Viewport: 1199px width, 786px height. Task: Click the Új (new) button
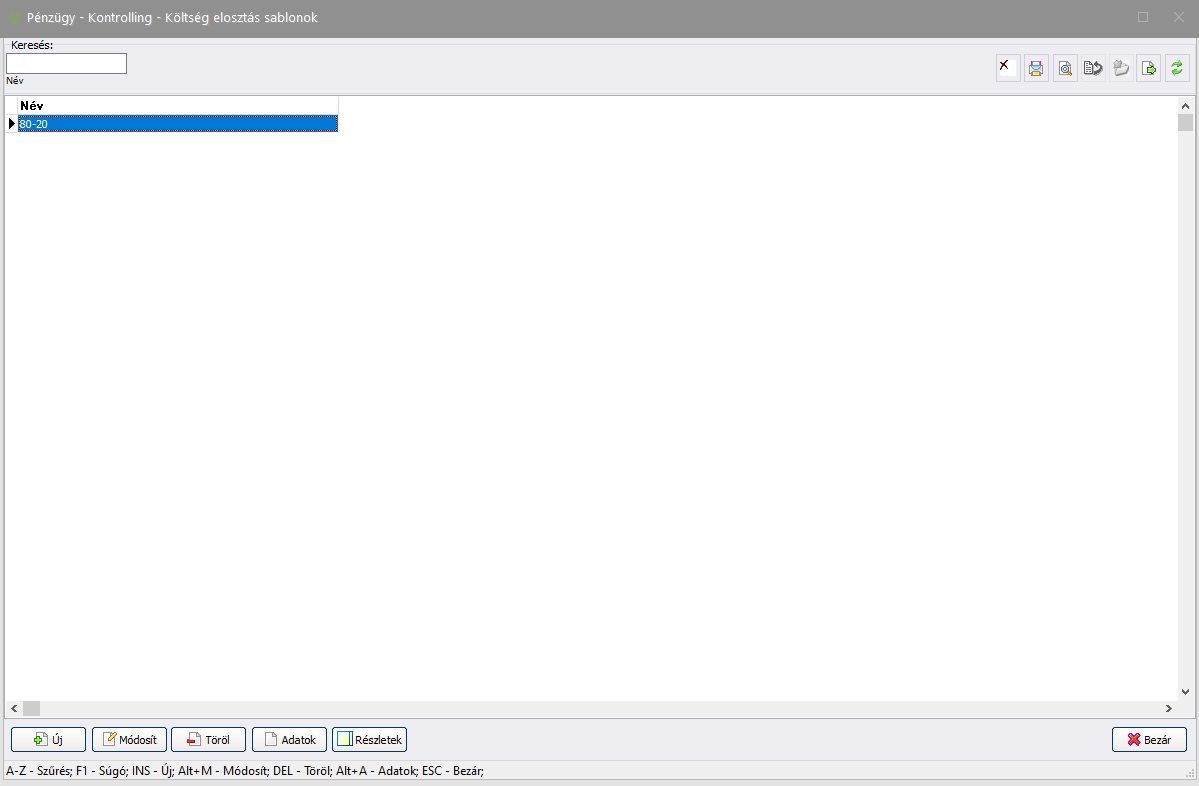(x=48, y=740)
